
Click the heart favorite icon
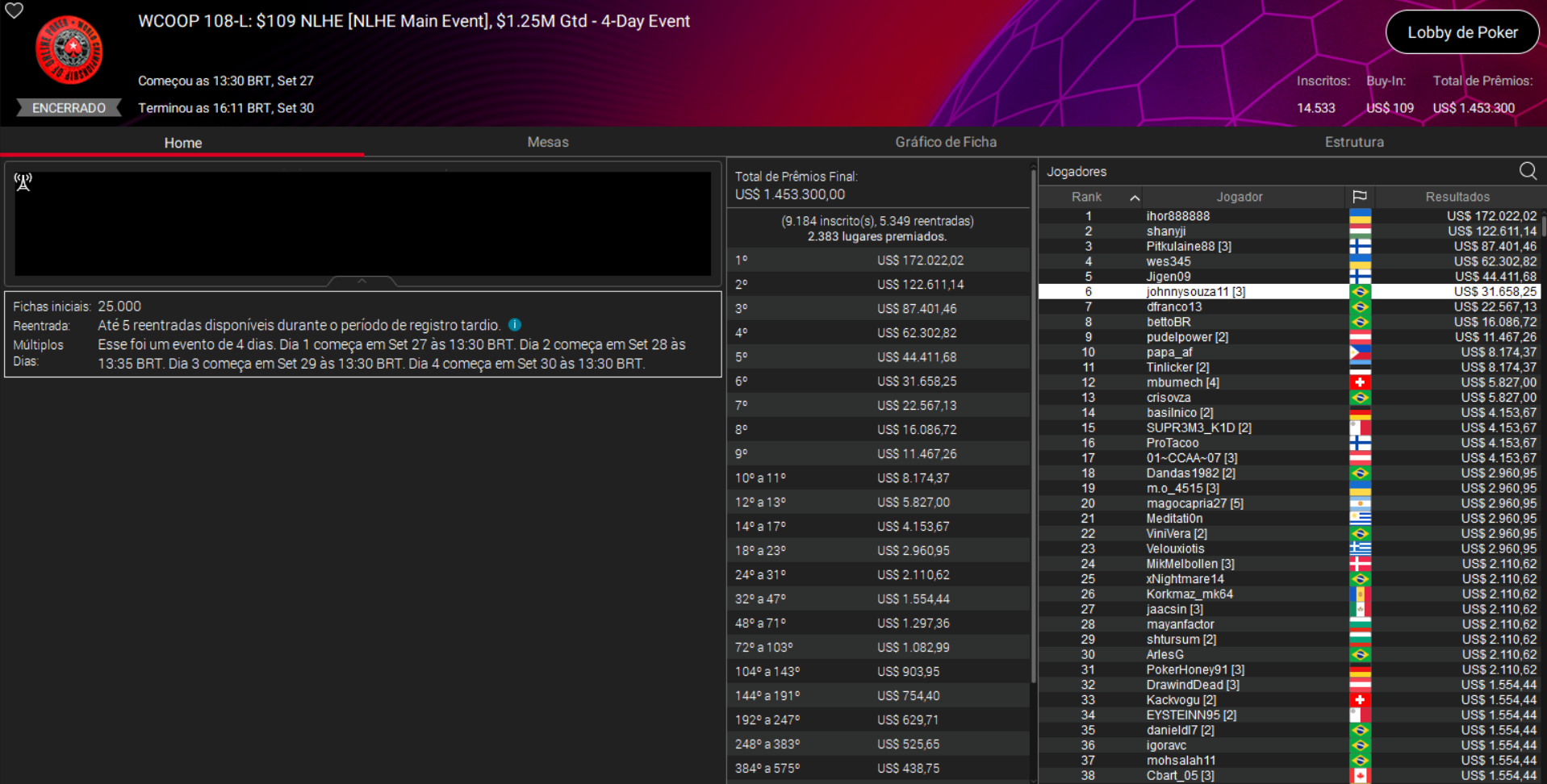tap(15, 10)
